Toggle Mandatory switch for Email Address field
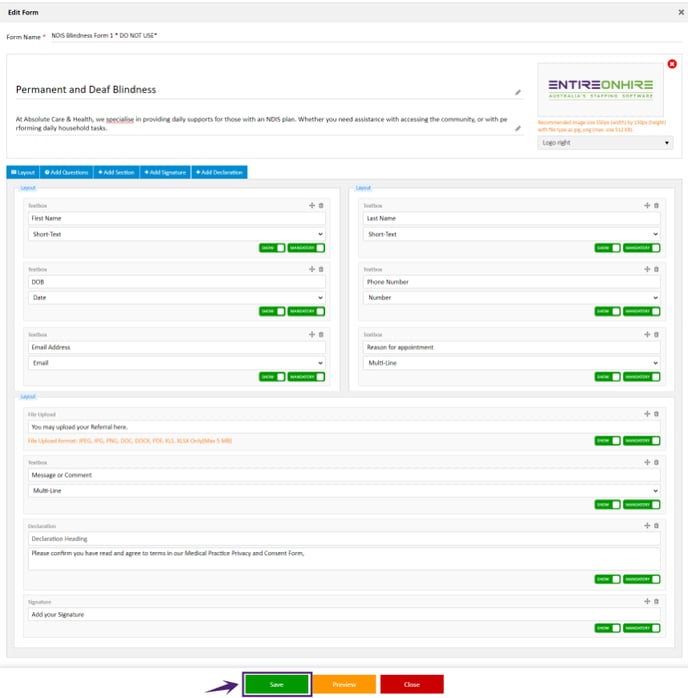 tap(306, 377)
